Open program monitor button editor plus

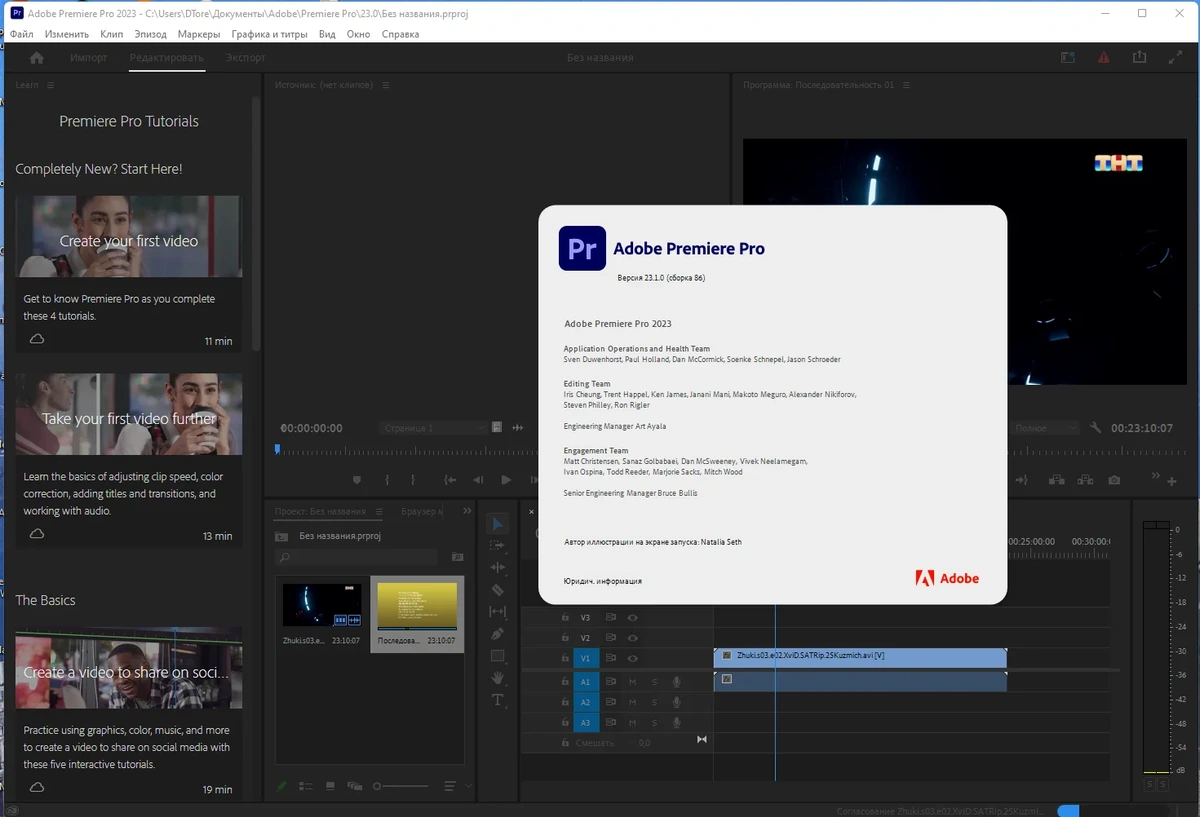tap(1172, 482)
